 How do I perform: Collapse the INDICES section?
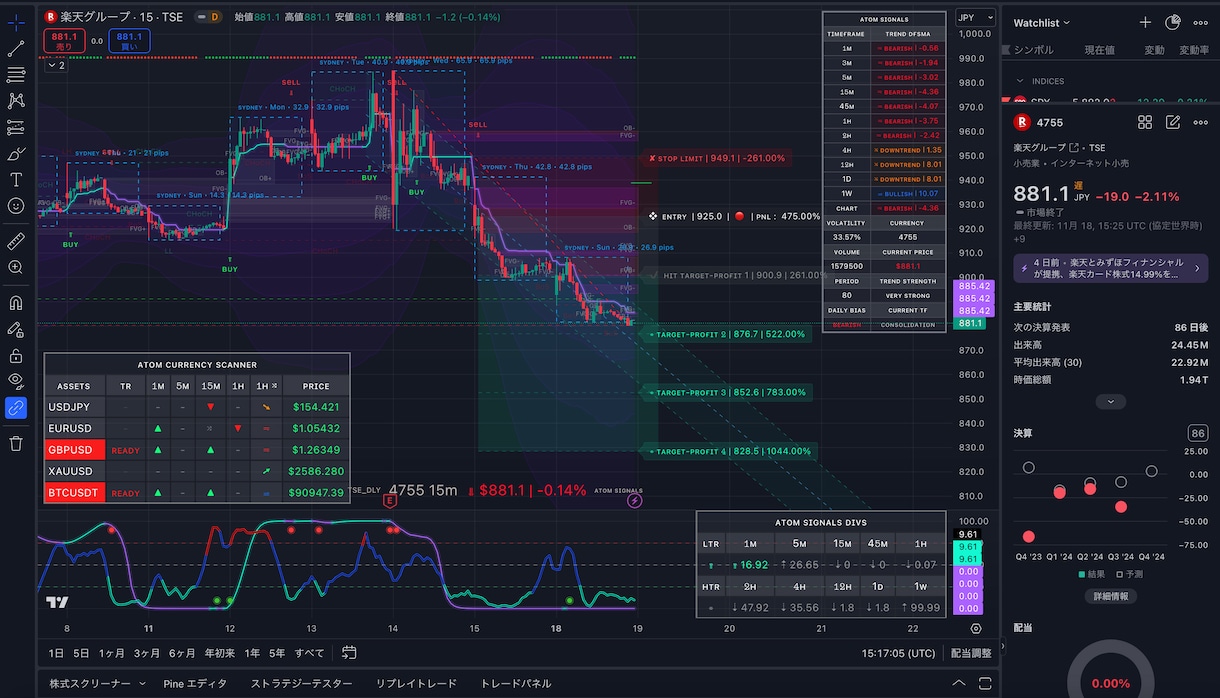pos(1020,81)
